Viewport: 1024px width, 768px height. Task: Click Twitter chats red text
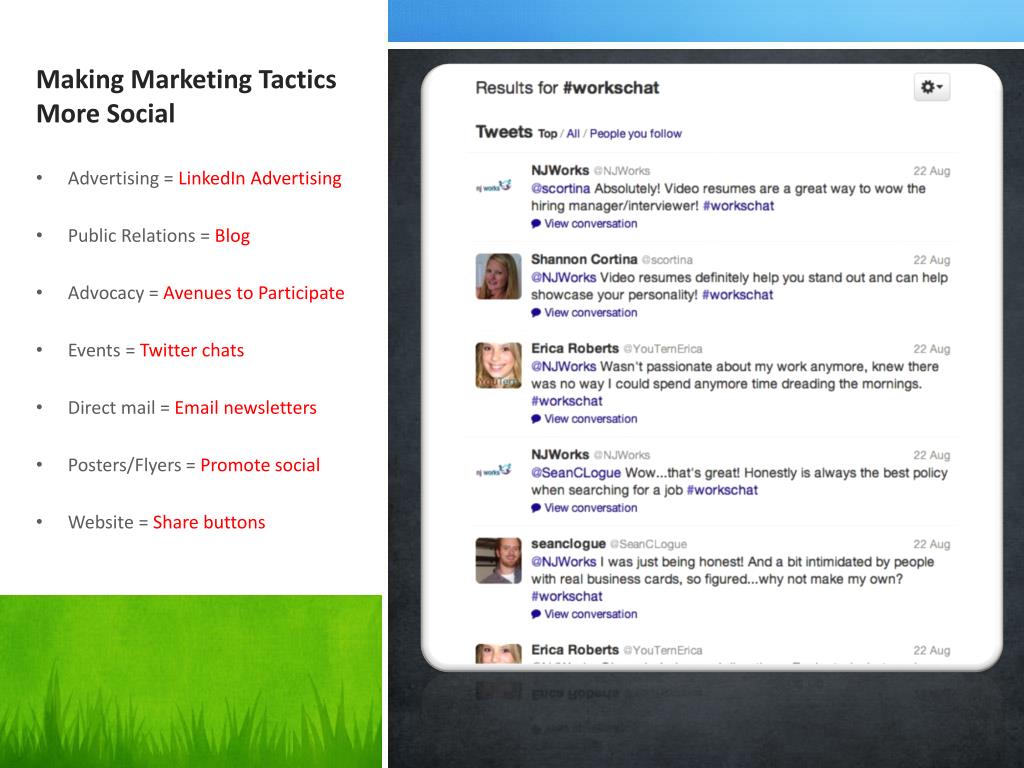(x=191, y=351)
